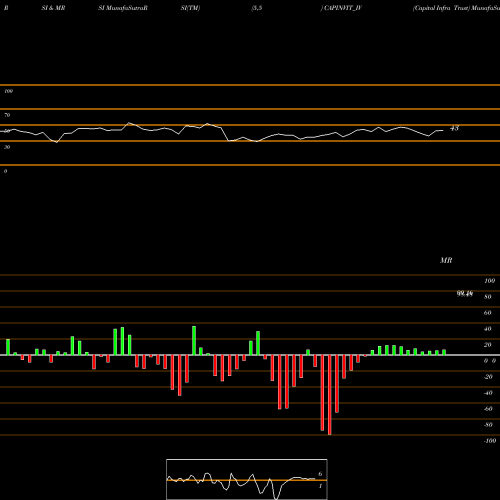The width and height of the screenshot is (500, 500).
Task: Click the 30 level label on RSI panel
Action: 7,147
